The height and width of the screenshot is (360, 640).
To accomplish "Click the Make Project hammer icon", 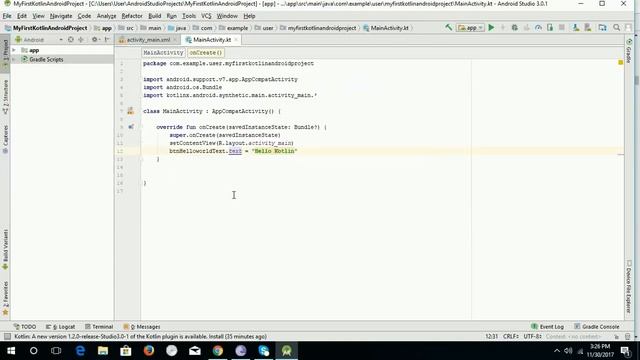I will pyautogui.click(x=449, y=28).
